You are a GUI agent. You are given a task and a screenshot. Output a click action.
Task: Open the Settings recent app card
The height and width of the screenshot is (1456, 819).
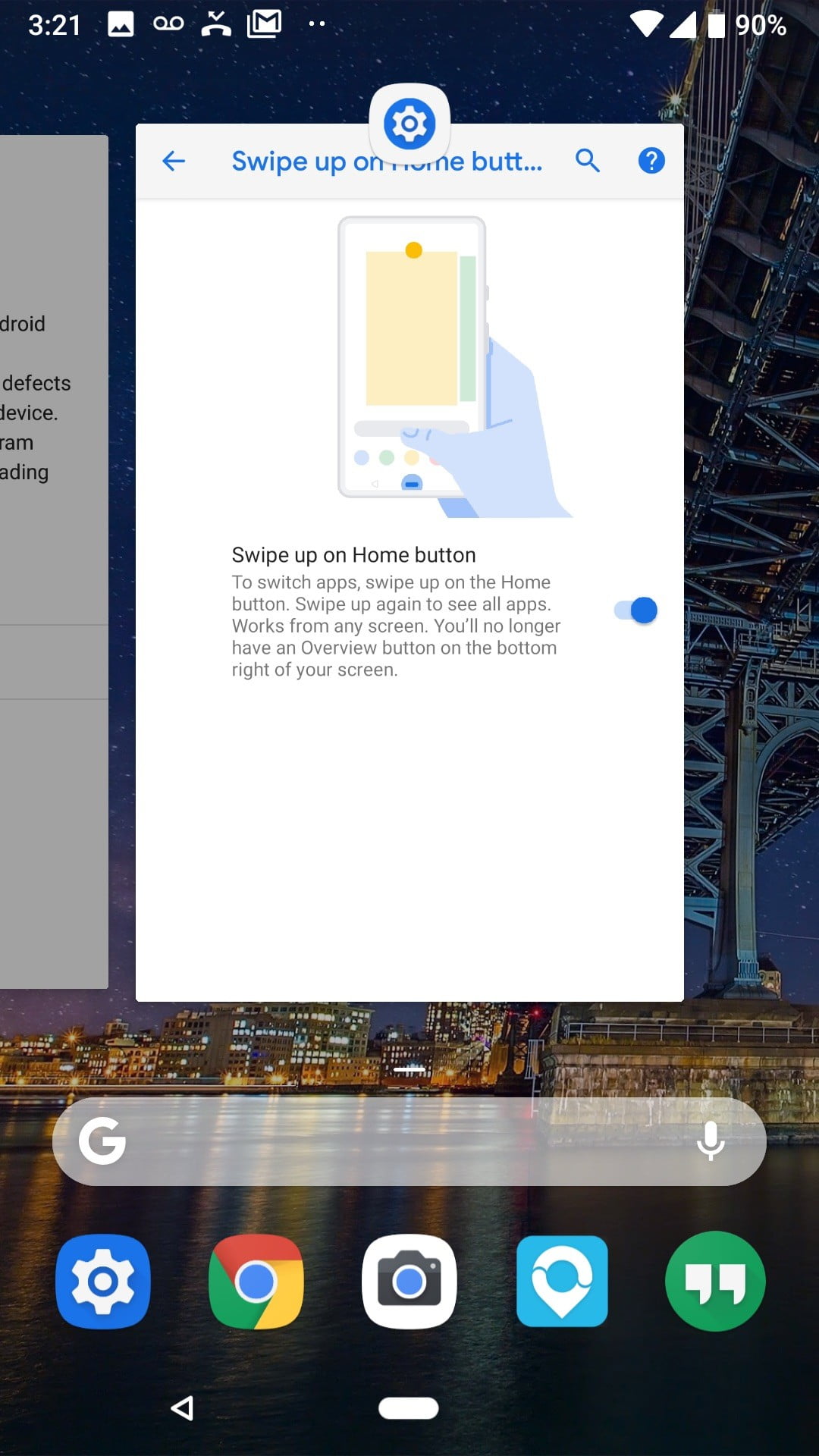[409, 563]
